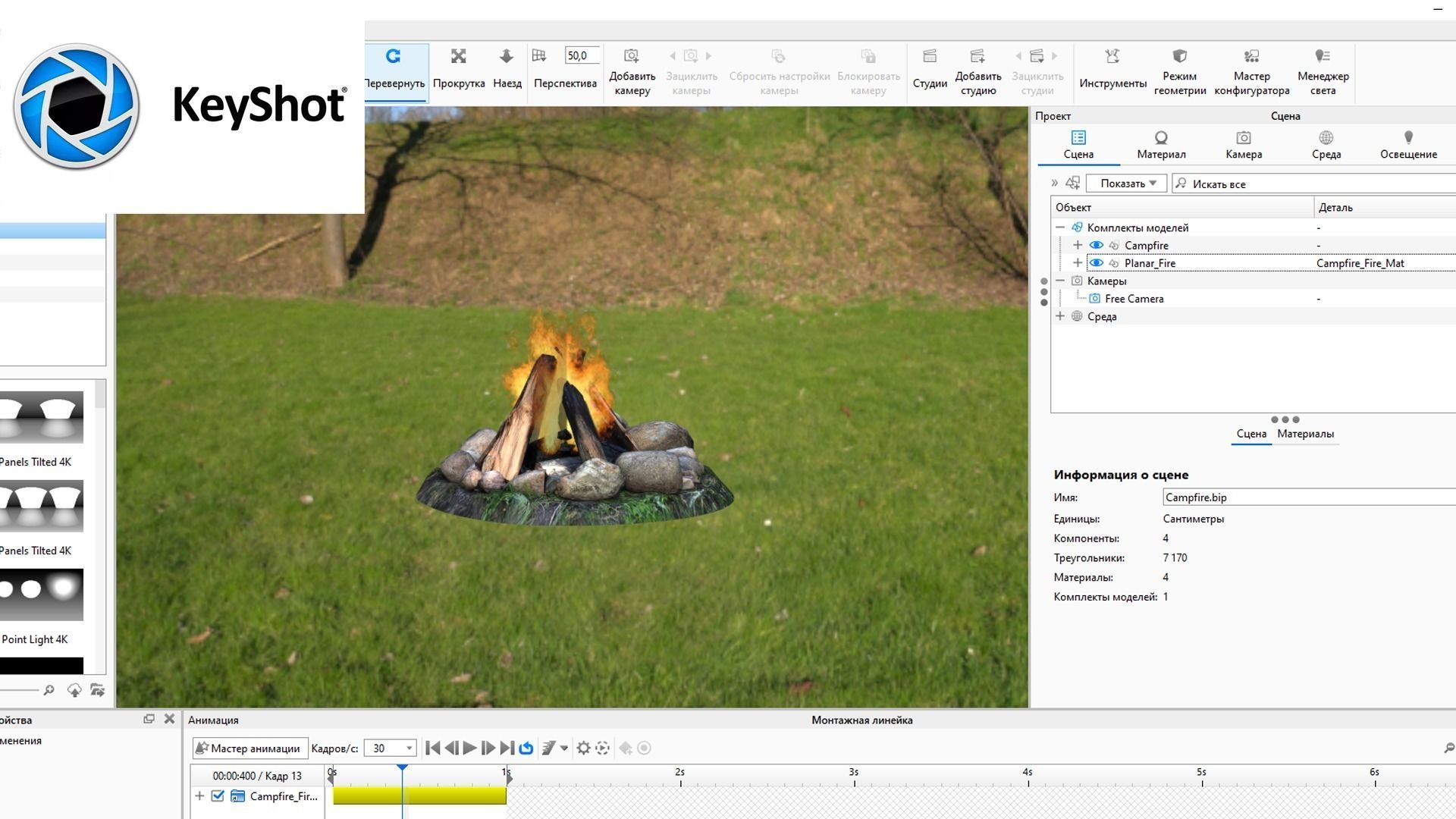Open the Мастер конфигуратора

1250,68
